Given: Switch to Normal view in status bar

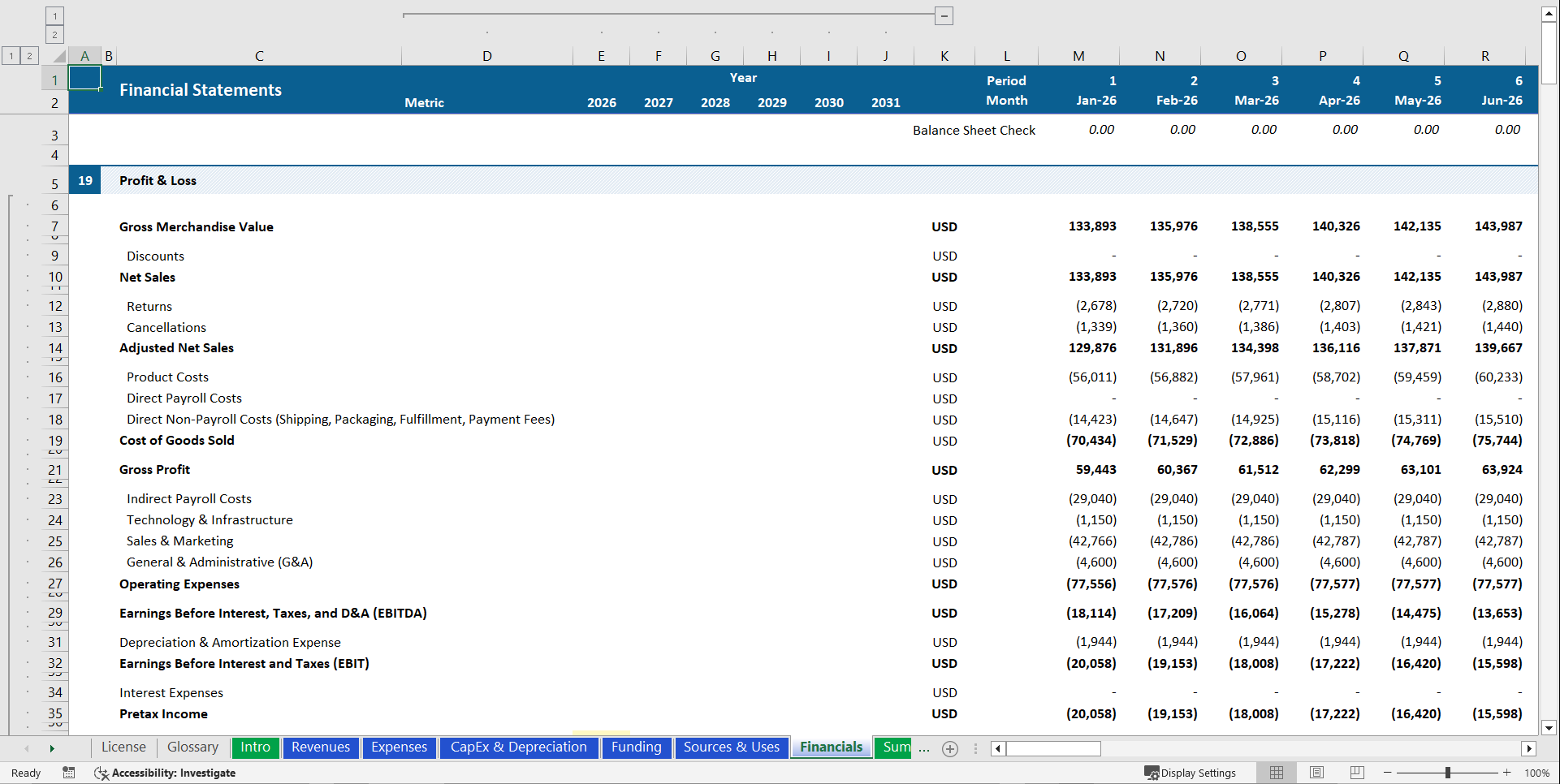Looking at the screenshot, I should (1277, 773).
